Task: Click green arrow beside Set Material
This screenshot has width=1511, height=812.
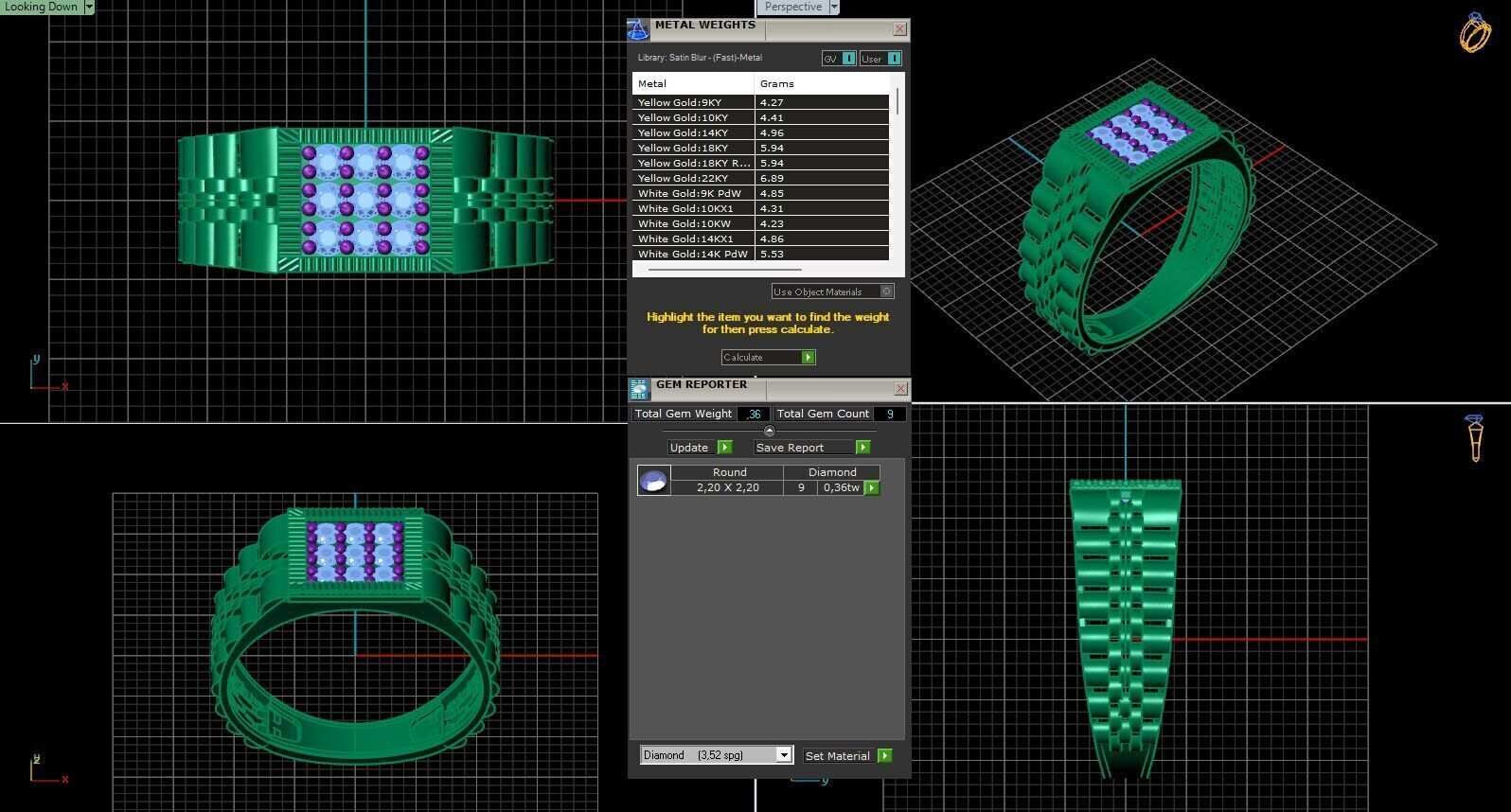Action: coord(884,756)
